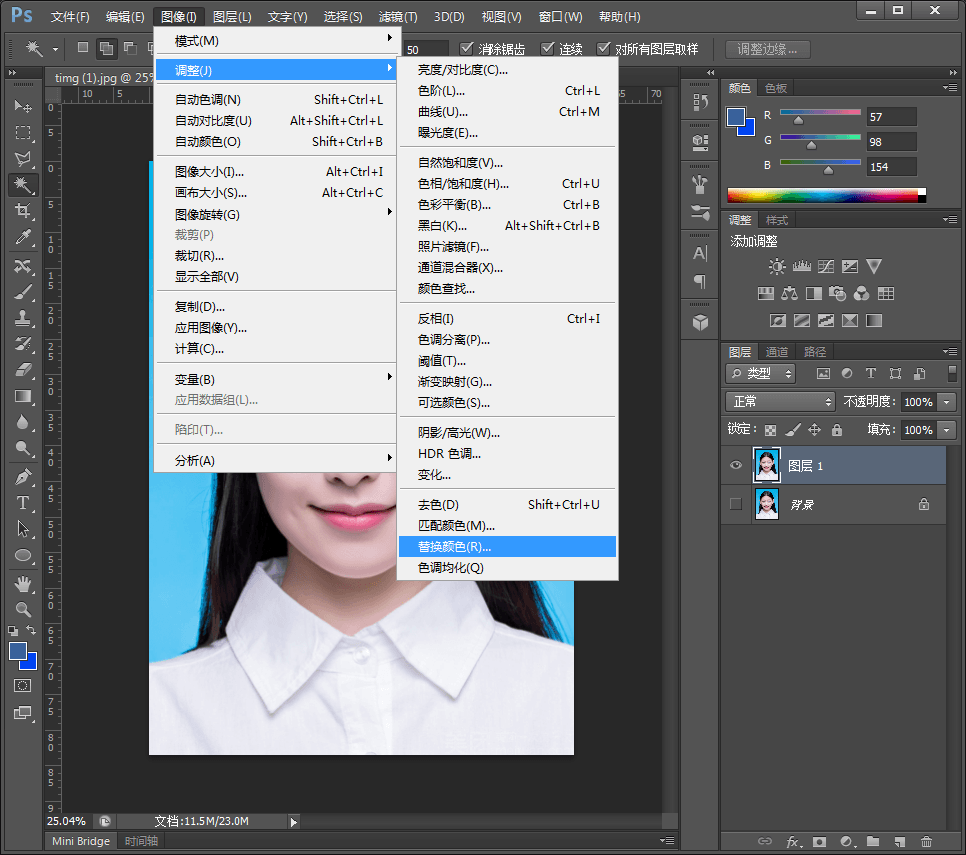Select the Path Selection tool
The height and width of the screenshot is (855, 966).
pyautogui.click(x=23, y=529)
